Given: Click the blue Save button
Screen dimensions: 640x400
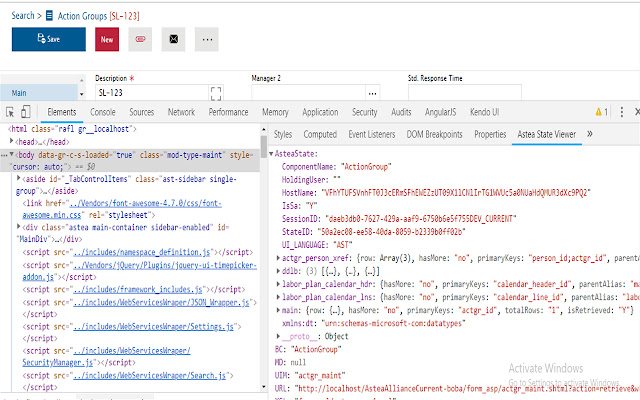Looking at the screenshot, I should coord(49,39).
